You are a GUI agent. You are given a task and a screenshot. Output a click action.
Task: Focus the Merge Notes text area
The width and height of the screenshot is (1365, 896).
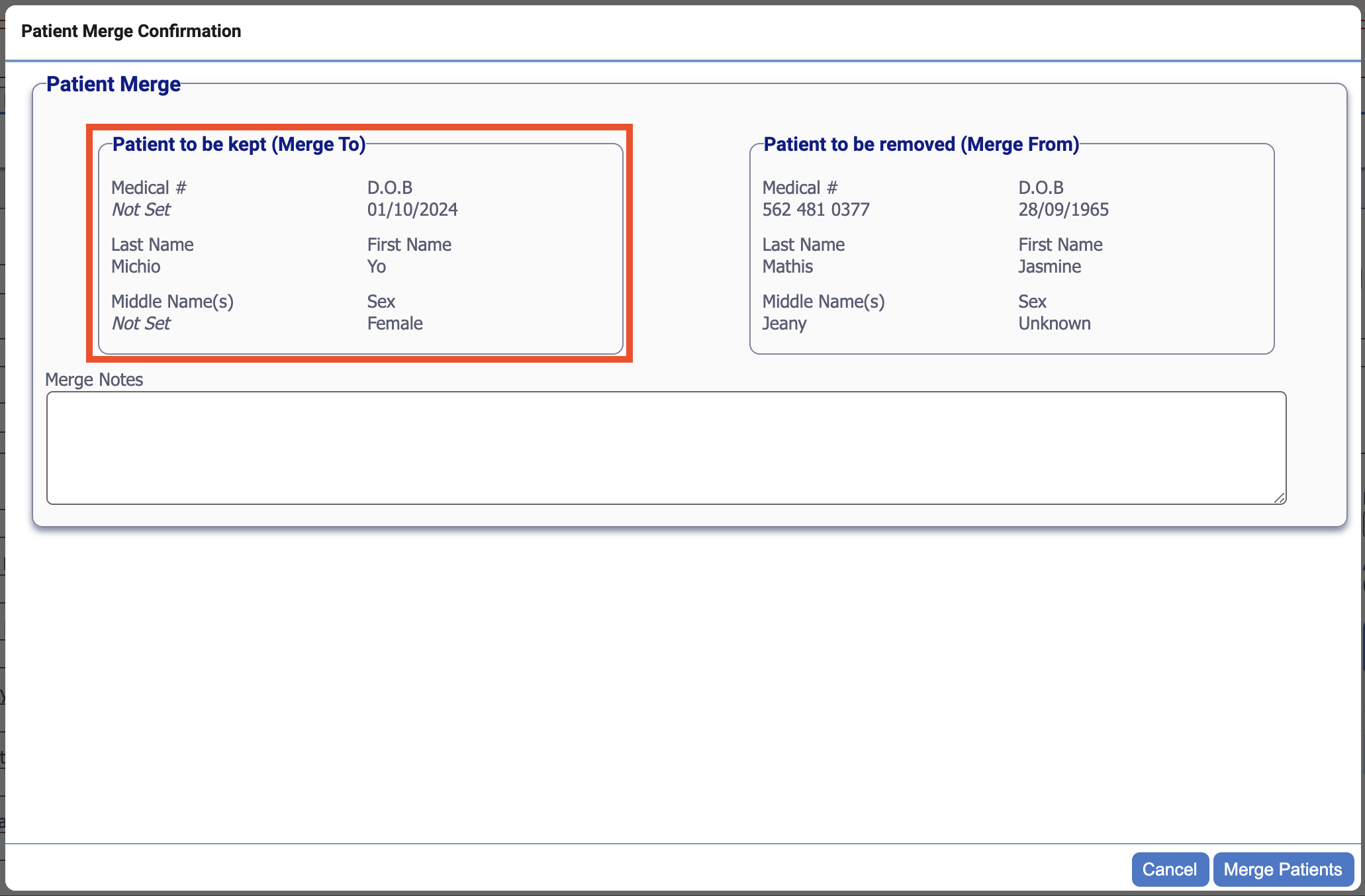(665, 448)
